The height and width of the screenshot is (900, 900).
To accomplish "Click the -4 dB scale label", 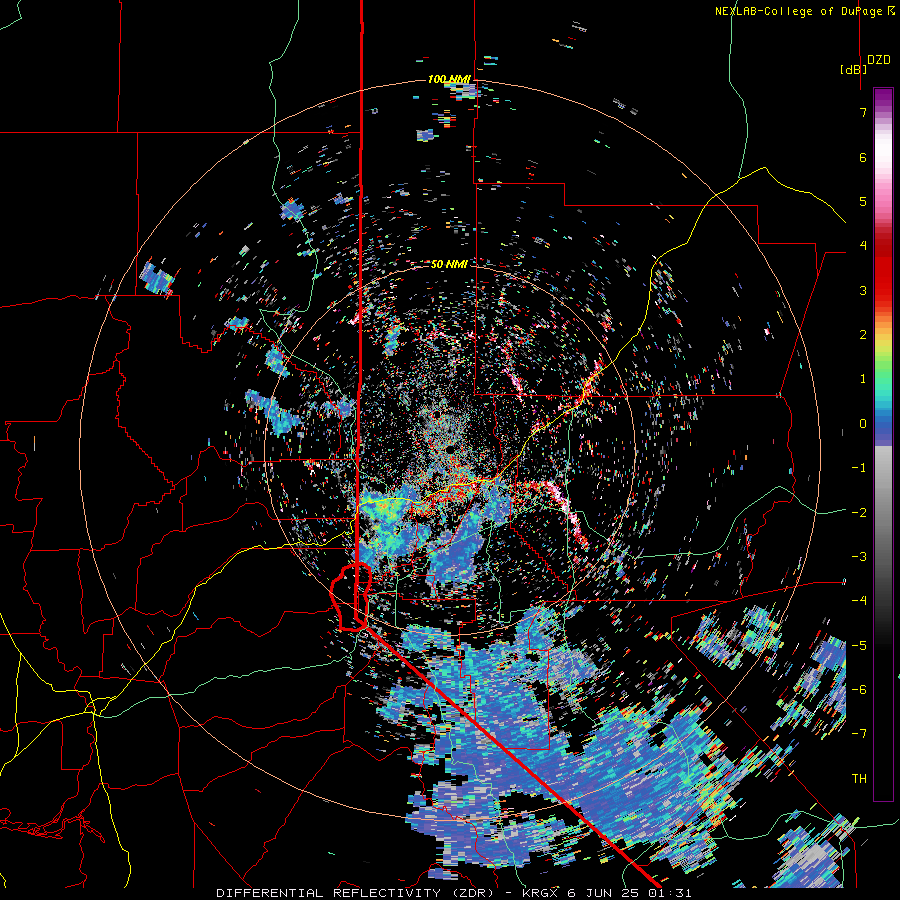I will [859, 601].
